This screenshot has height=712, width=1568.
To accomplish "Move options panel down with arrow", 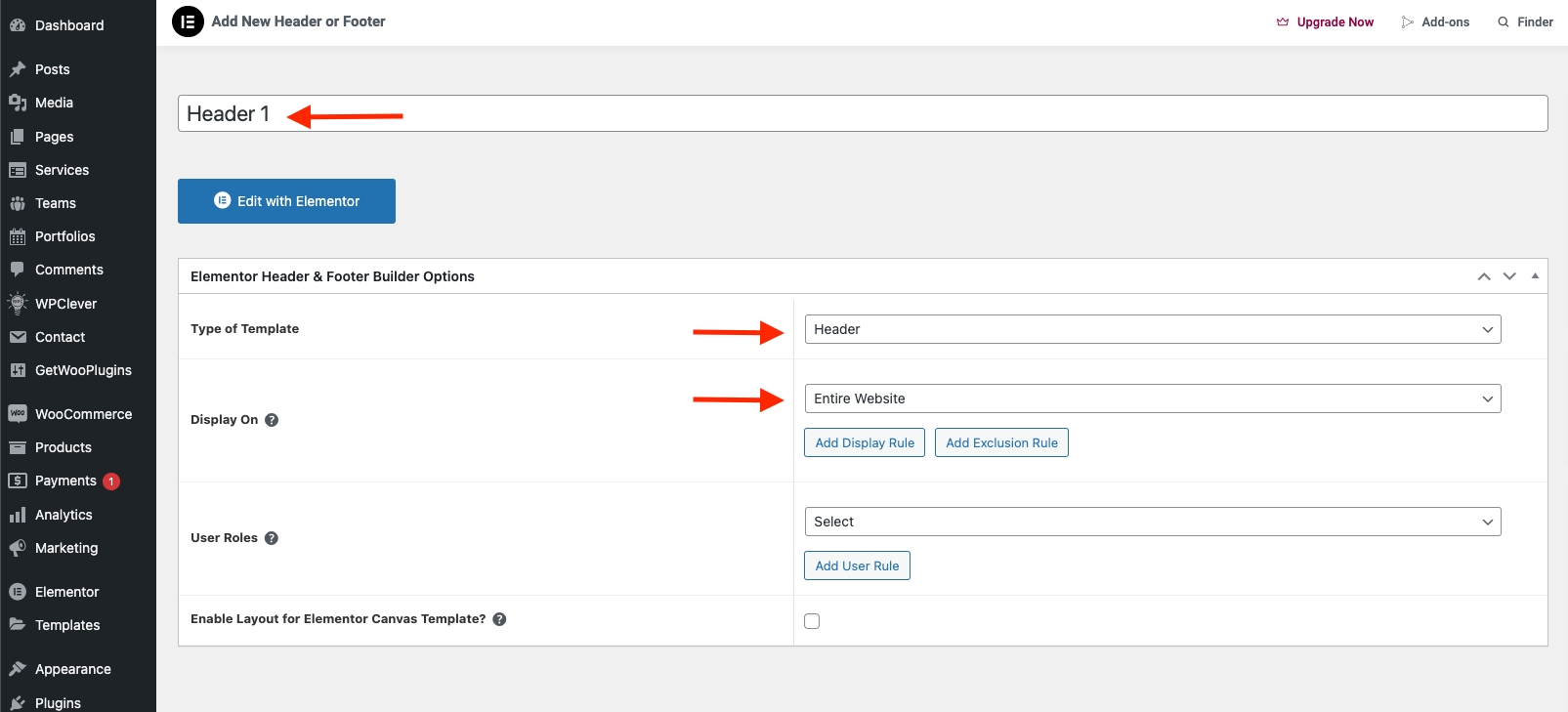I will (x=1509, y=276).
